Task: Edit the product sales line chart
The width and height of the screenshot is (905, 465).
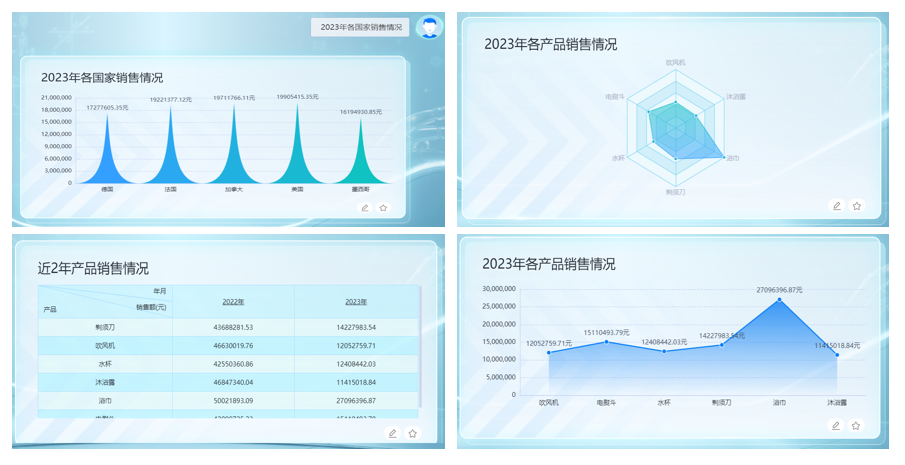Action: 836,425
